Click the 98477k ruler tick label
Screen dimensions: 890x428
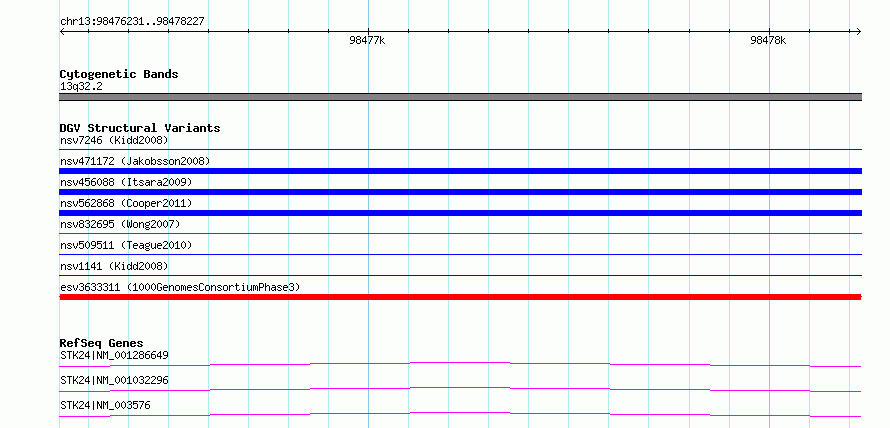point(367,40)
